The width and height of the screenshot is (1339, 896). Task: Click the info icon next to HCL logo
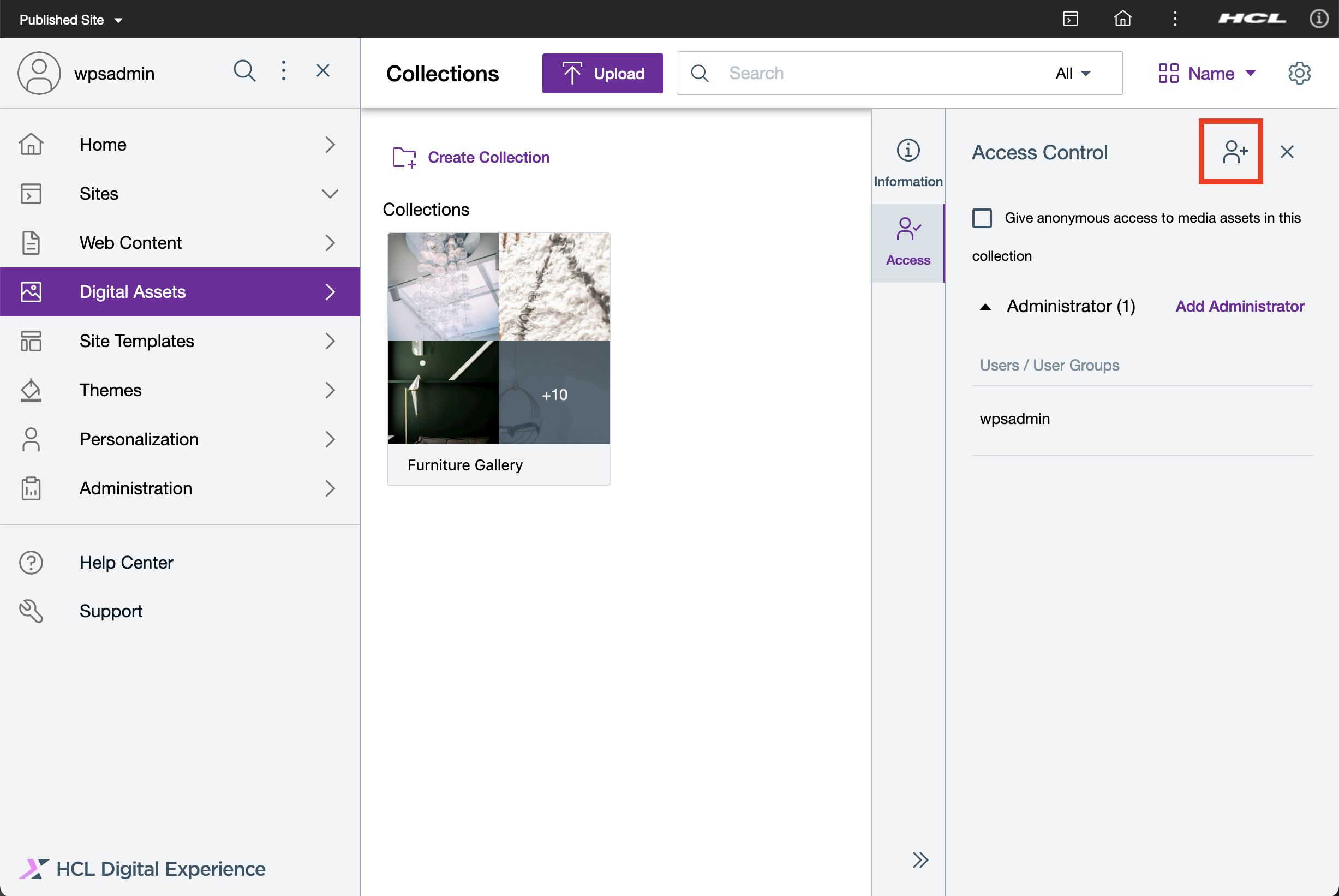[1318, 19]
